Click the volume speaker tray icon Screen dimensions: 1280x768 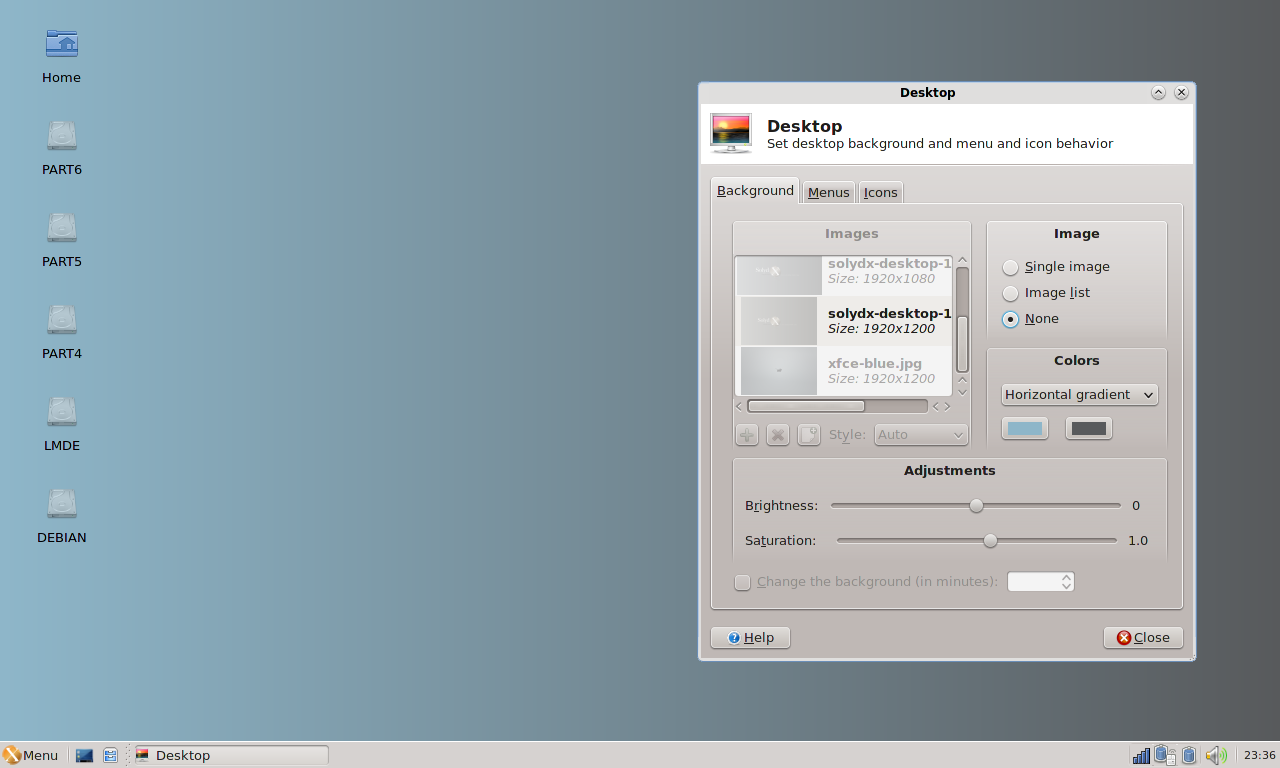pyautogui.click(x=1215, y=755)
